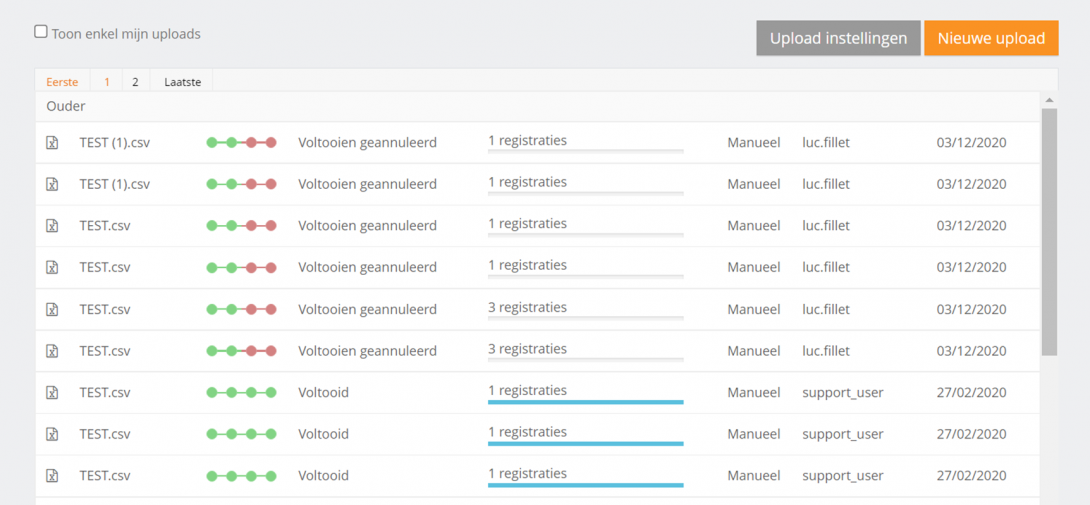Click the file icon of the last visible TEST.csv row

click(x=52, y=476)
